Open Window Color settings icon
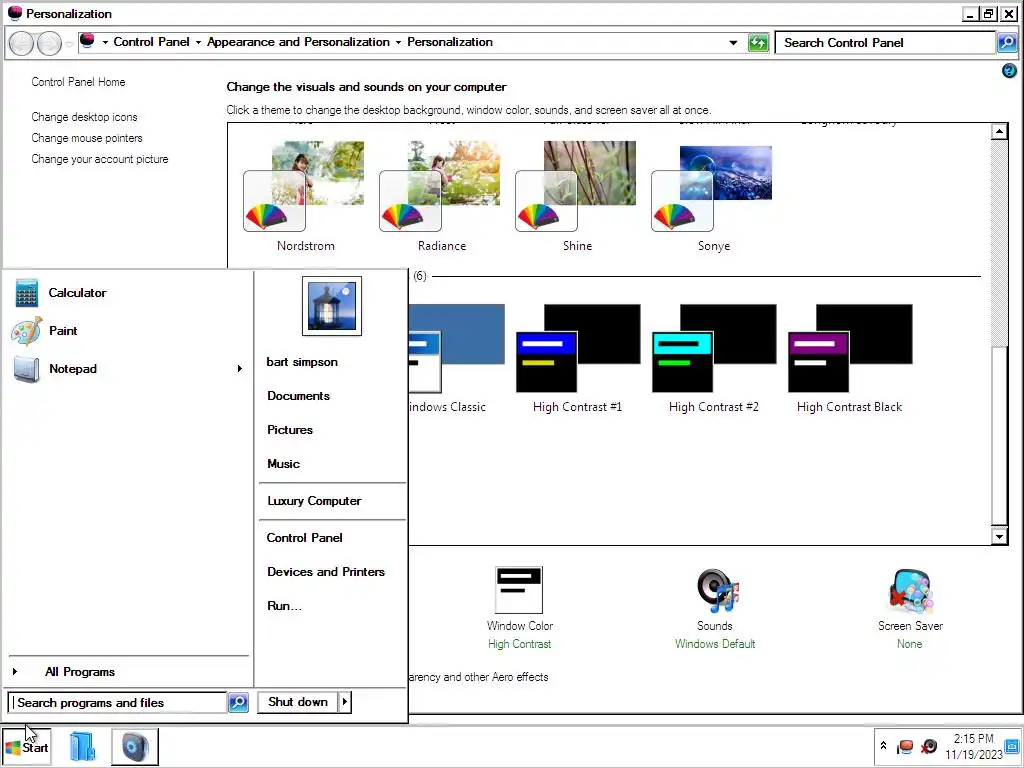Image resolution: width=1024 pixels, height=768 pixels. point(519,590)
